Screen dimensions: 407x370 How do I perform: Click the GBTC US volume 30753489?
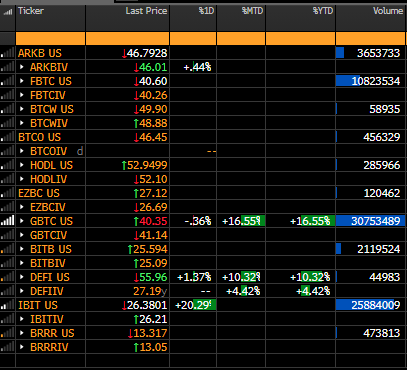[376, 221]
